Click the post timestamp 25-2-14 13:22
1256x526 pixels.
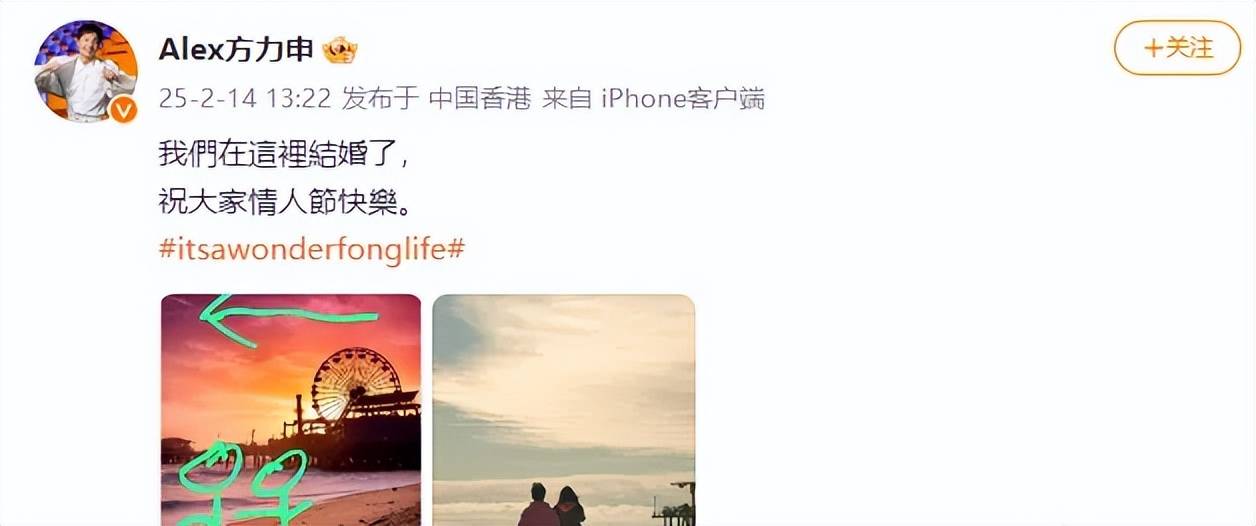click(x=245, y=100)
